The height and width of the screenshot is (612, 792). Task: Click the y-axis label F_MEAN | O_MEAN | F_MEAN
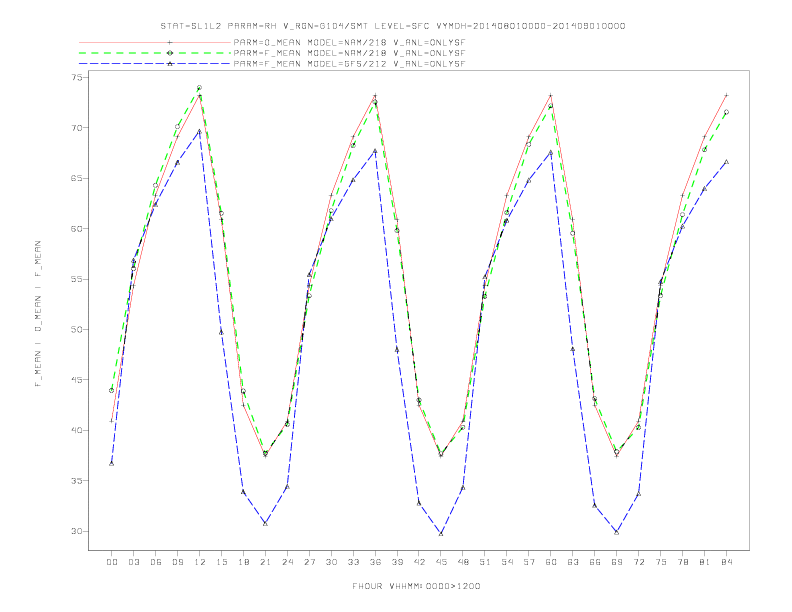[38, 314]
